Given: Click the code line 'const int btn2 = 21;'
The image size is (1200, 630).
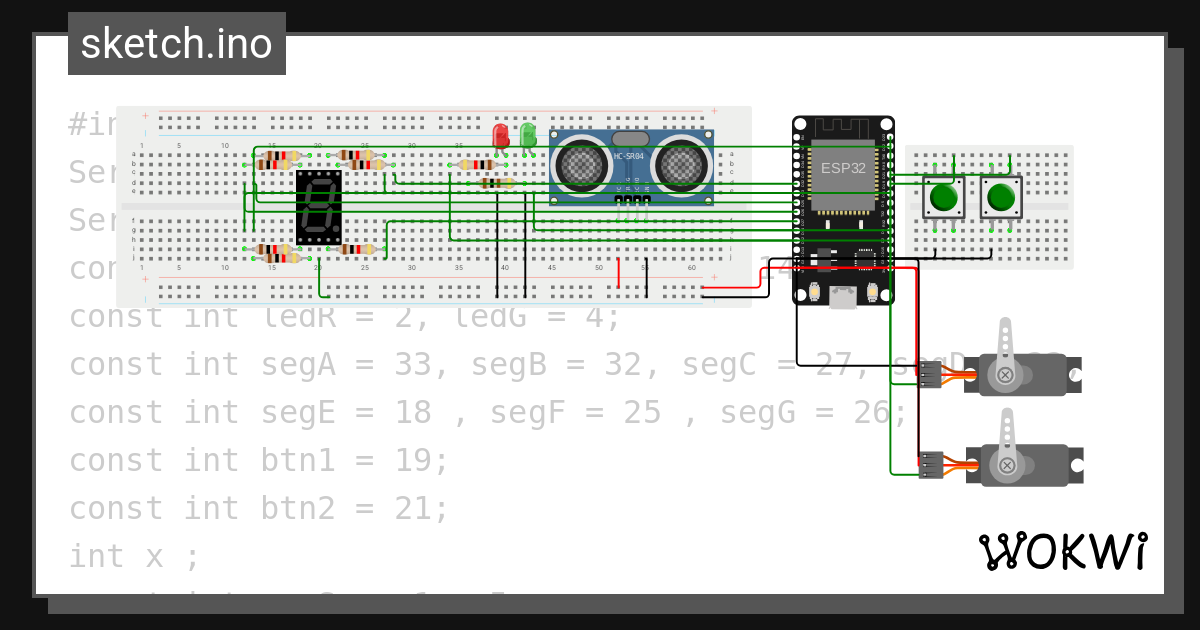Looking at the screenshot, I should point(258,509).
